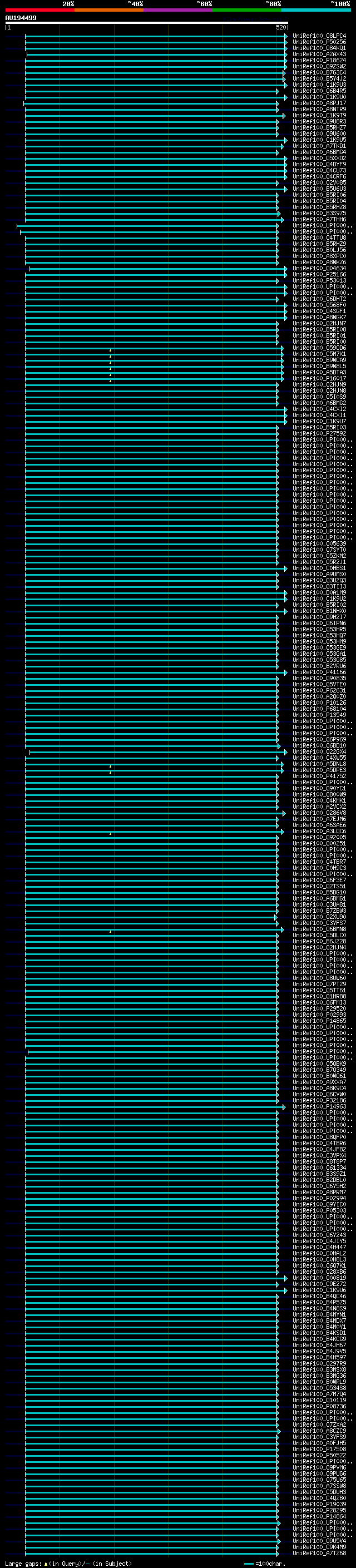The width and height of the screenshot is (356, 1568).
Task: Pick UniRef100_B5RHZ7 in the hit list
Action: 319,128
